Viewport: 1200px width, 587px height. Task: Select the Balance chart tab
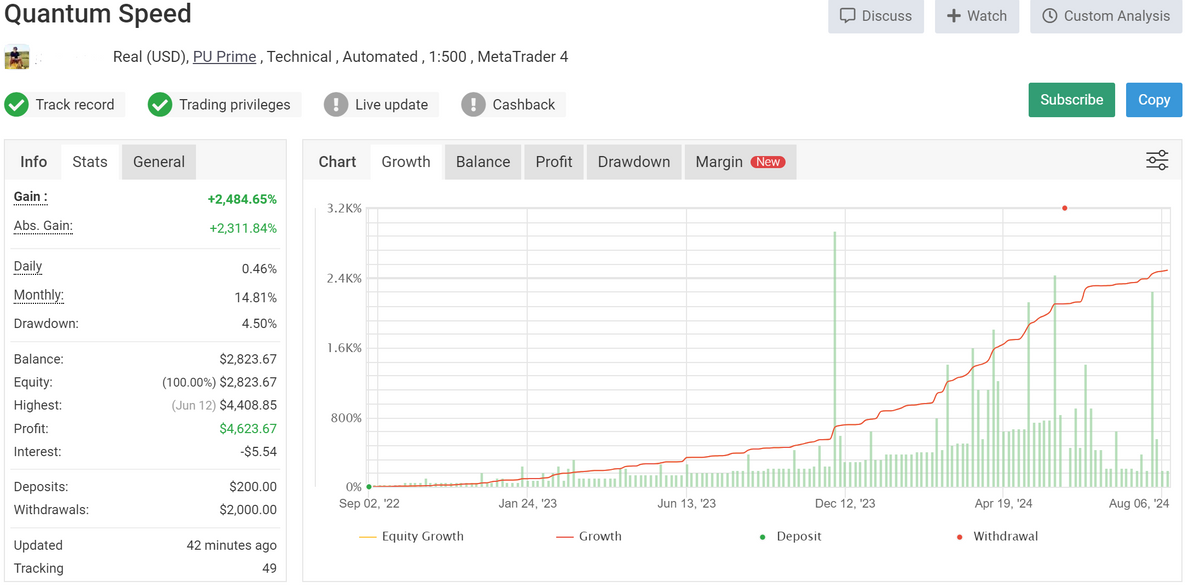483,162
